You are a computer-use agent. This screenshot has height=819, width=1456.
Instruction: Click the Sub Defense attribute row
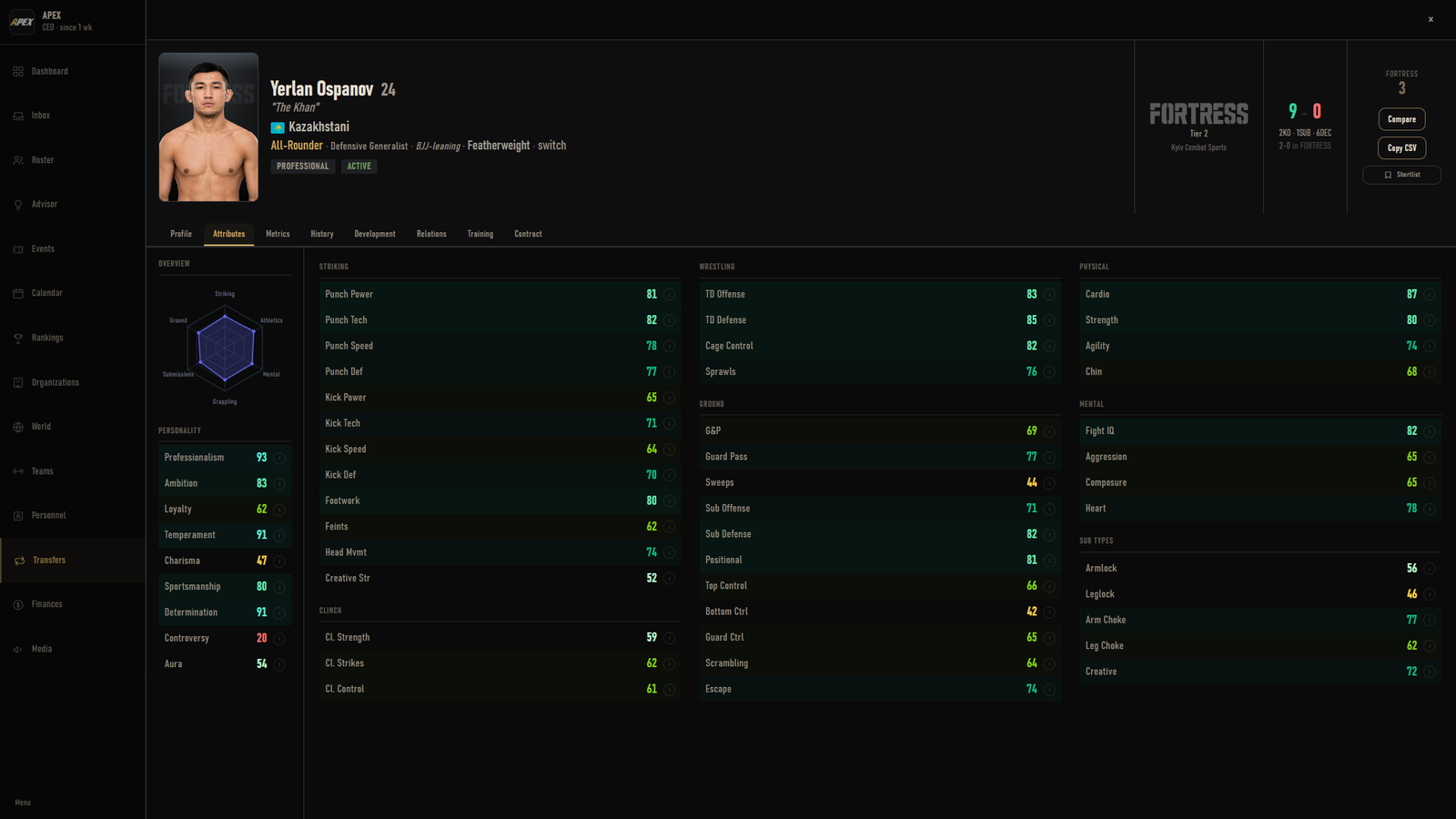coord(880,534)
